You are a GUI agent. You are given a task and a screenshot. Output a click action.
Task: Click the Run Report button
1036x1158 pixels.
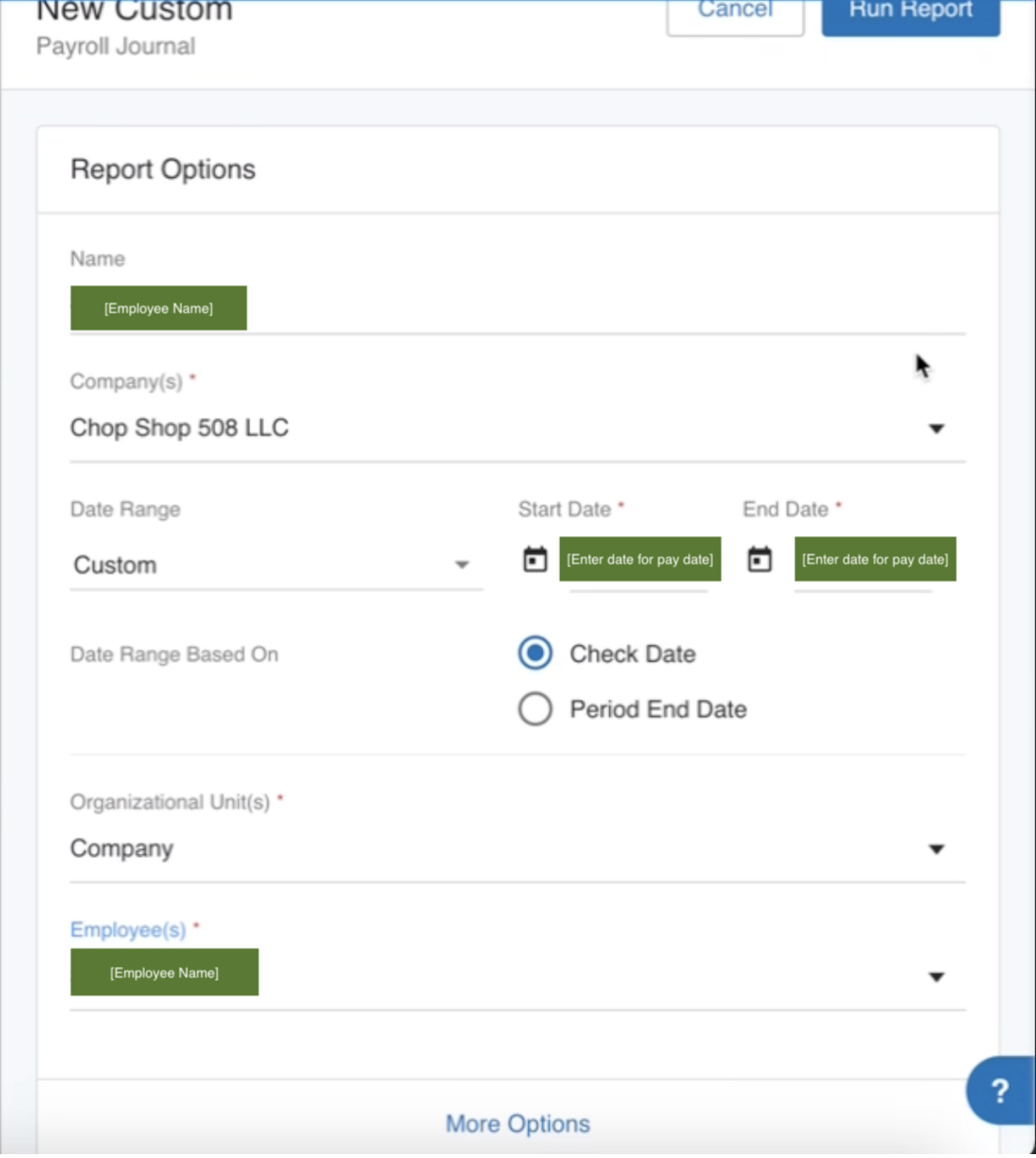point(910,12)
